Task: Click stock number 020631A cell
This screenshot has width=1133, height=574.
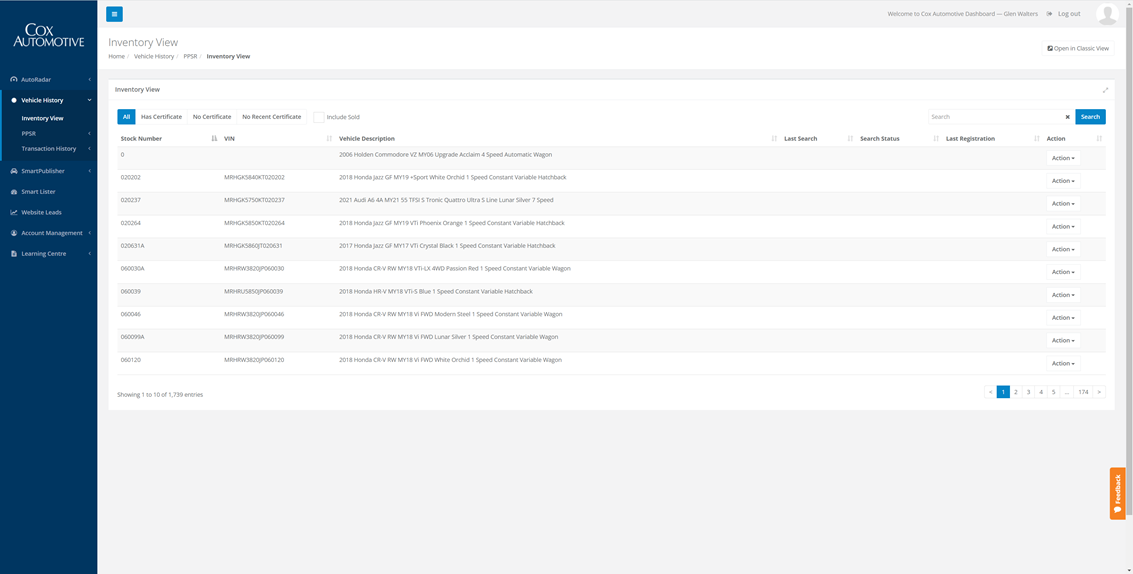Action: (133, 246)
